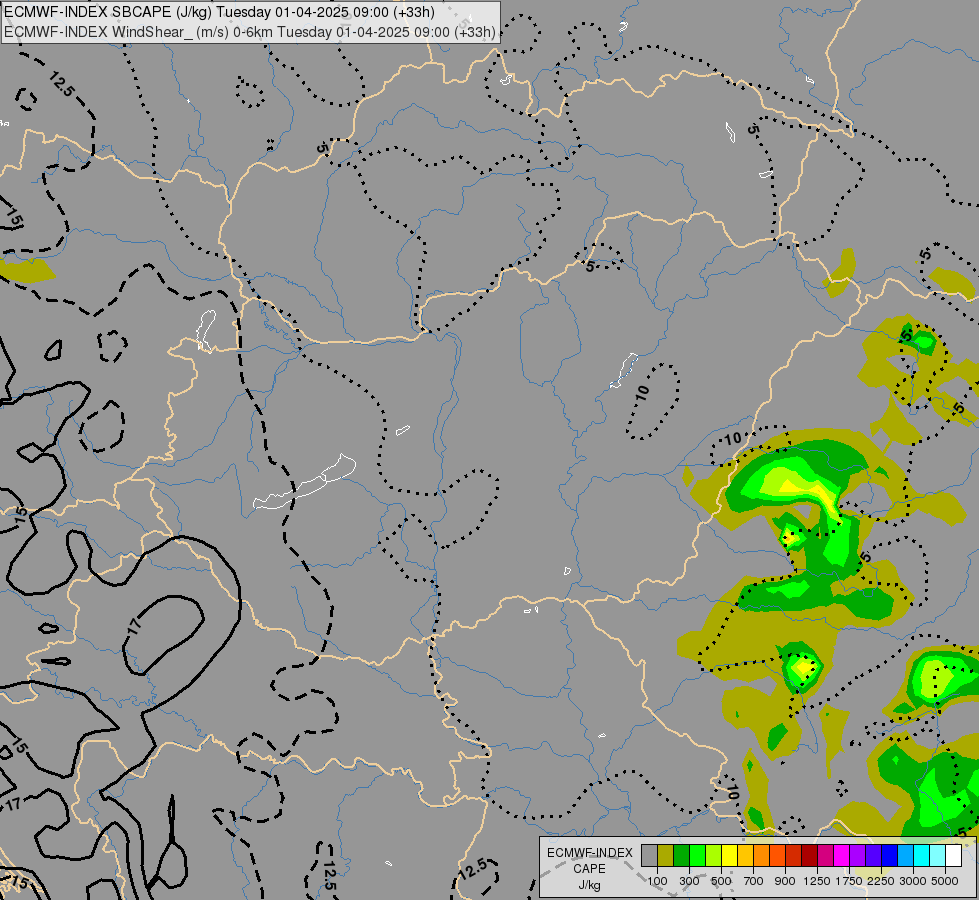Click the grey swatch in the CAPE legend
Image resolution: width=979 pixels, height=900 pixels.
point(649,856)
